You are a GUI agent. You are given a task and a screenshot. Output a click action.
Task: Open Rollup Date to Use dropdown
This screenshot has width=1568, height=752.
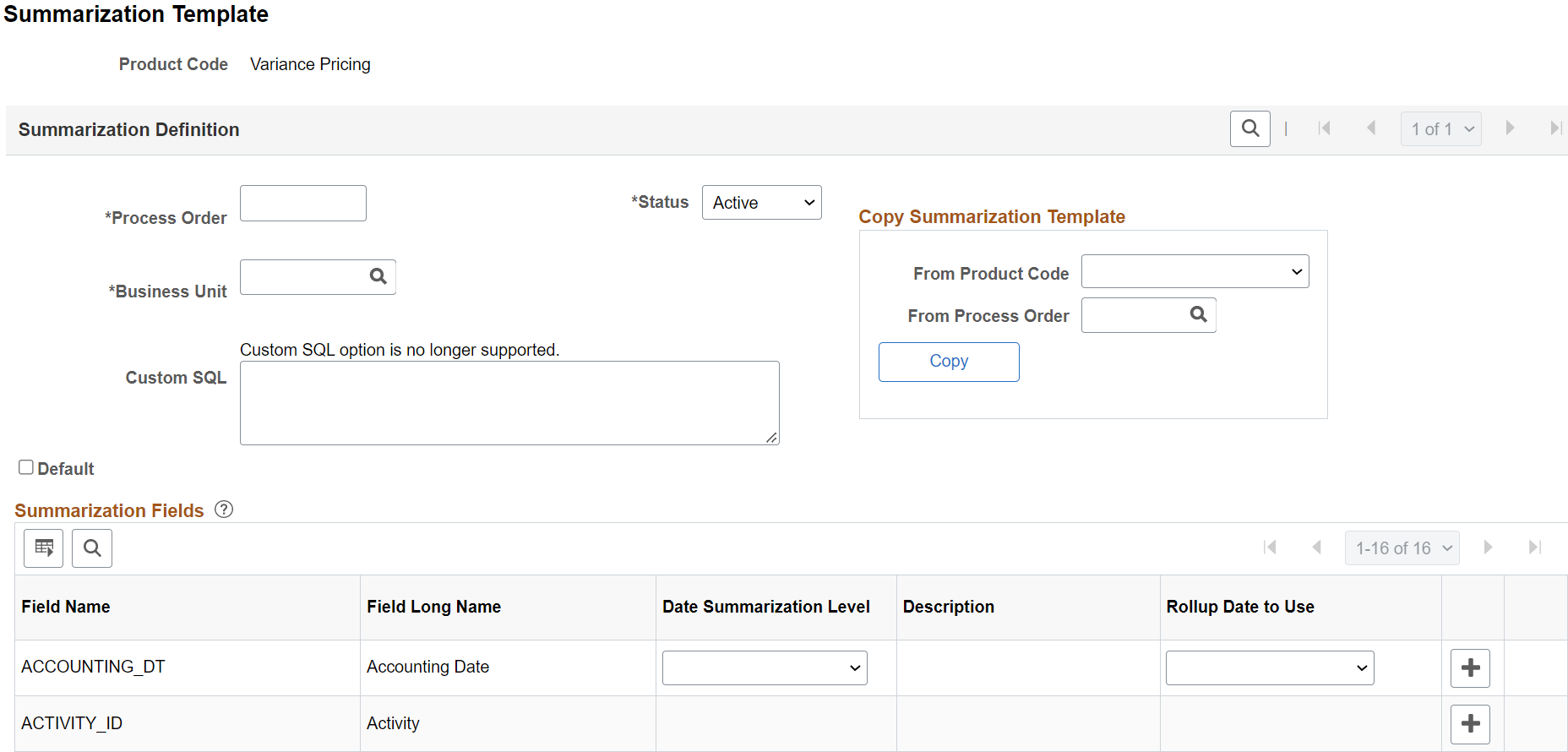pos(1270,668)
